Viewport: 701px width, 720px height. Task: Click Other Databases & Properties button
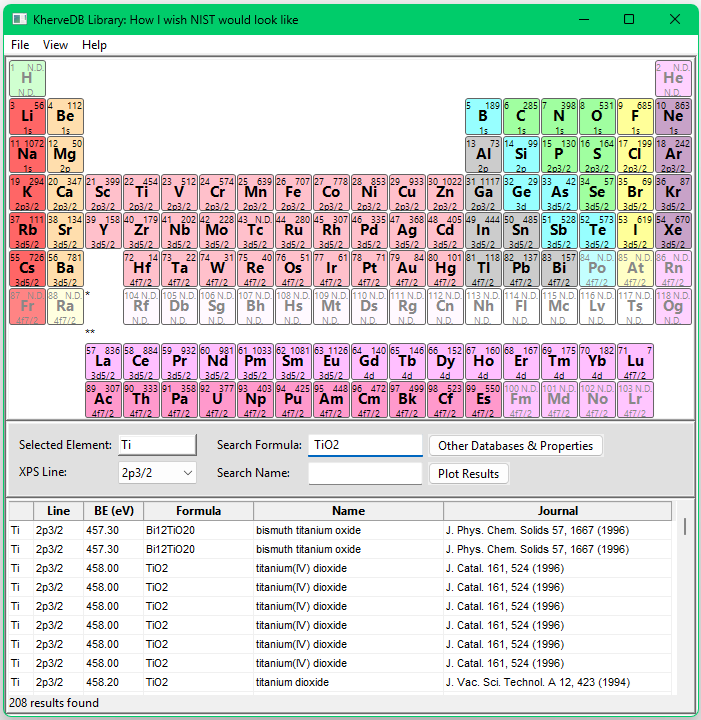coord(516,446)
